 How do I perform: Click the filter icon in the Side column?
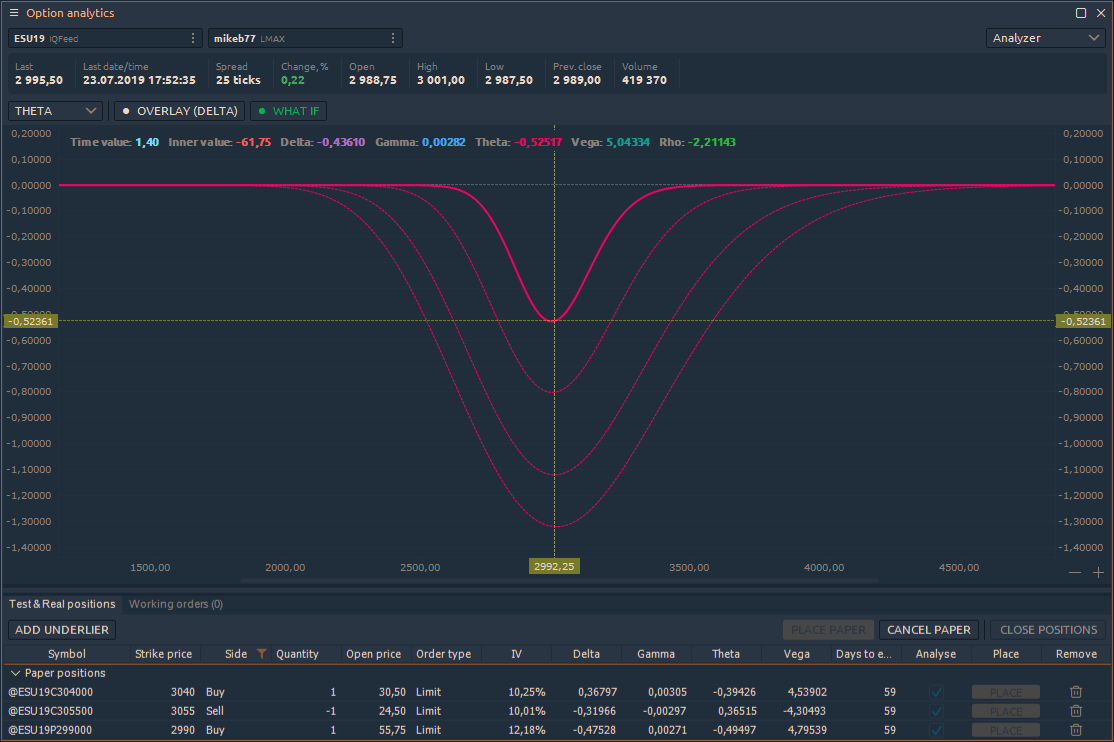coord(261,653)
